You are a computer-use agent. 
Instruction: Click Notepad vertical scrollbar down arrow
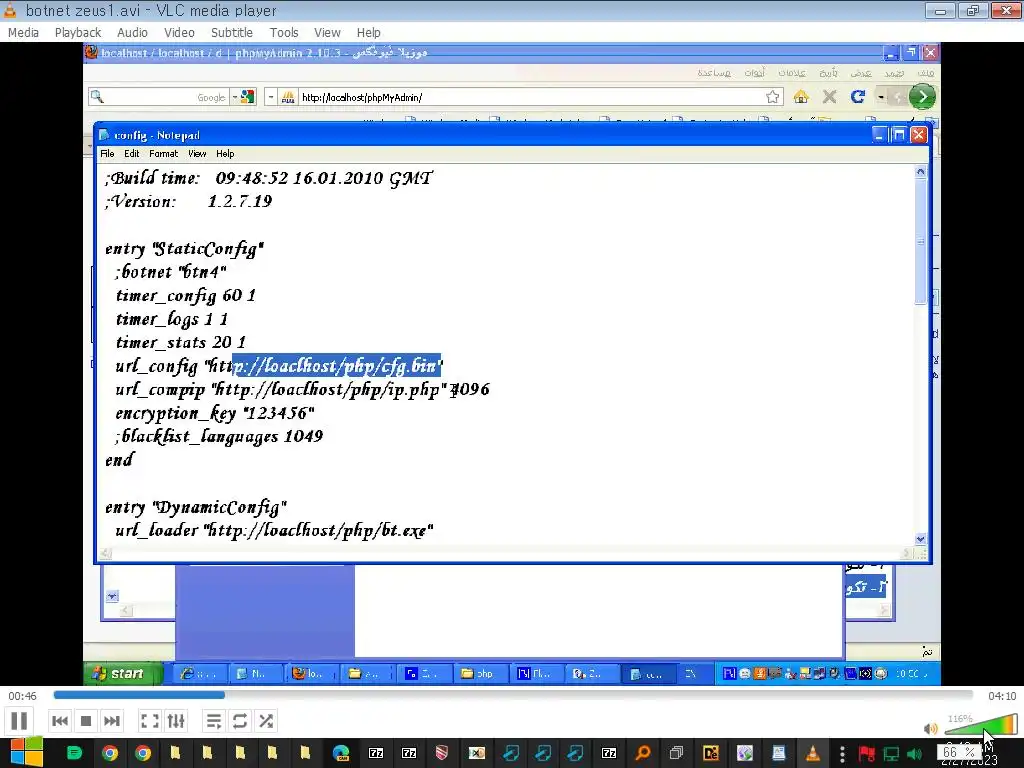click(921, 539)
